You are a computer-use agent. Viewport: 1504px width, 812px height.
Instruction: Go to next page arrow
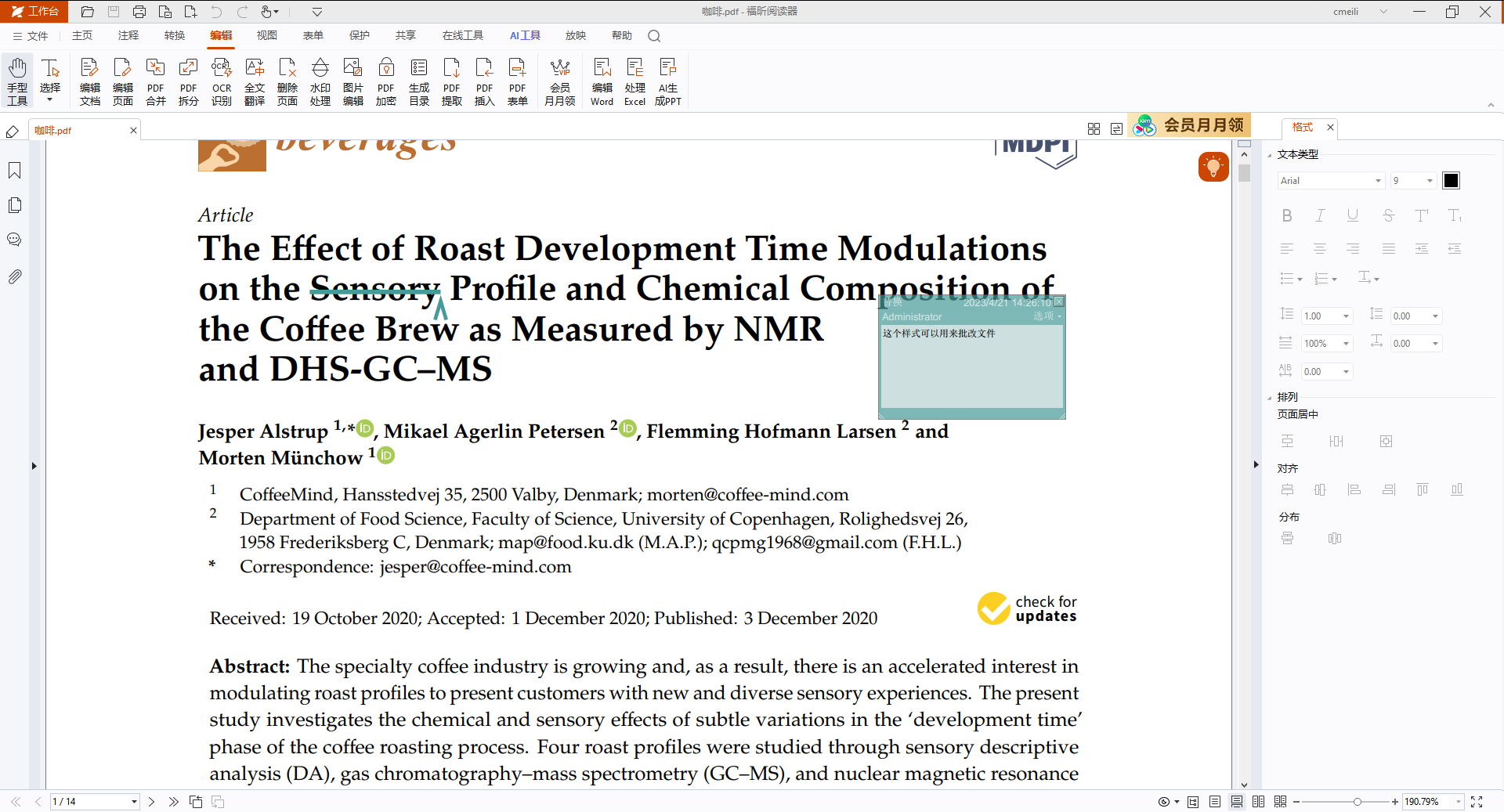(152, 802)
